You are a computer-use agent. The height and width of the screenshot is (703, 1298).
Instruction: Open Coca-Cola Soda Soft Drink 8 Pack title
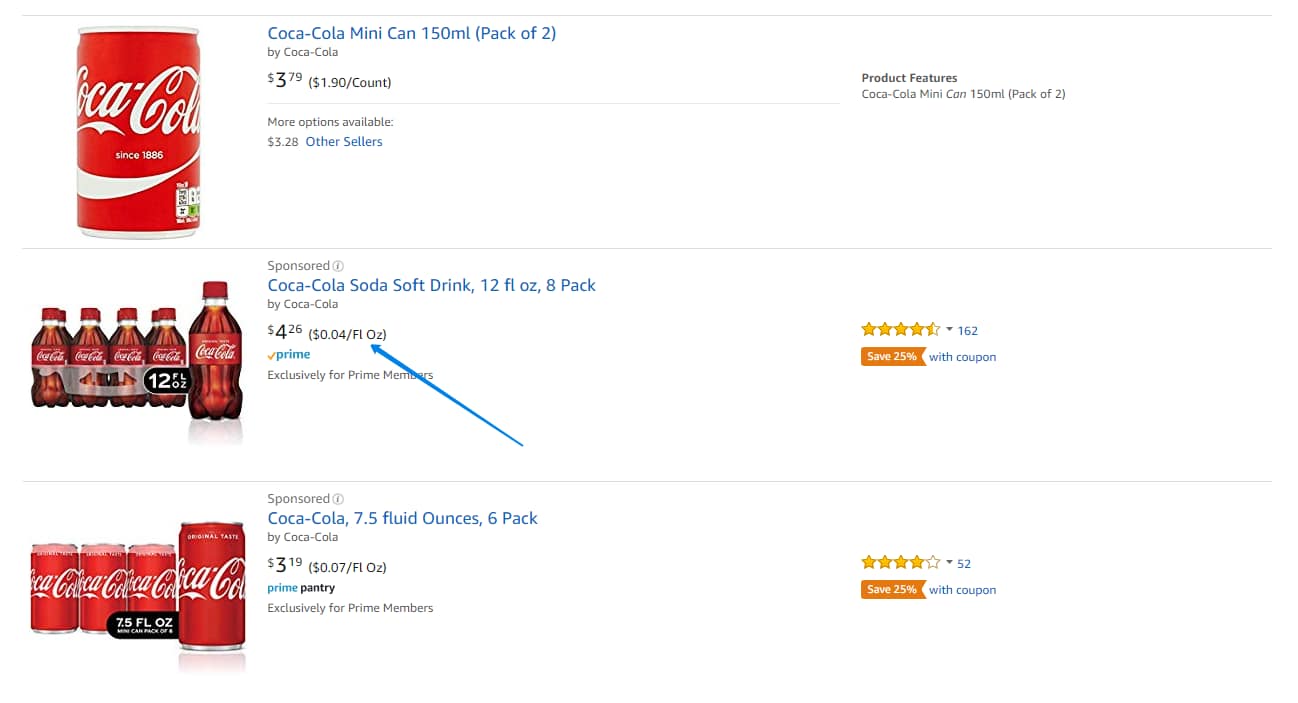tap(431, 285)
